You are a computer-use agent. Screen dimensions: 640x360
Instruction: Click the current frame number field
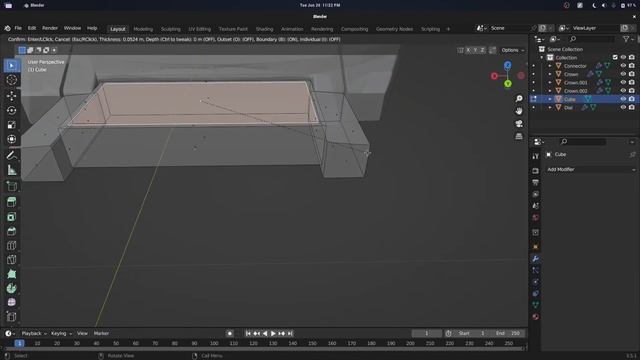click(x=427, y=333)
